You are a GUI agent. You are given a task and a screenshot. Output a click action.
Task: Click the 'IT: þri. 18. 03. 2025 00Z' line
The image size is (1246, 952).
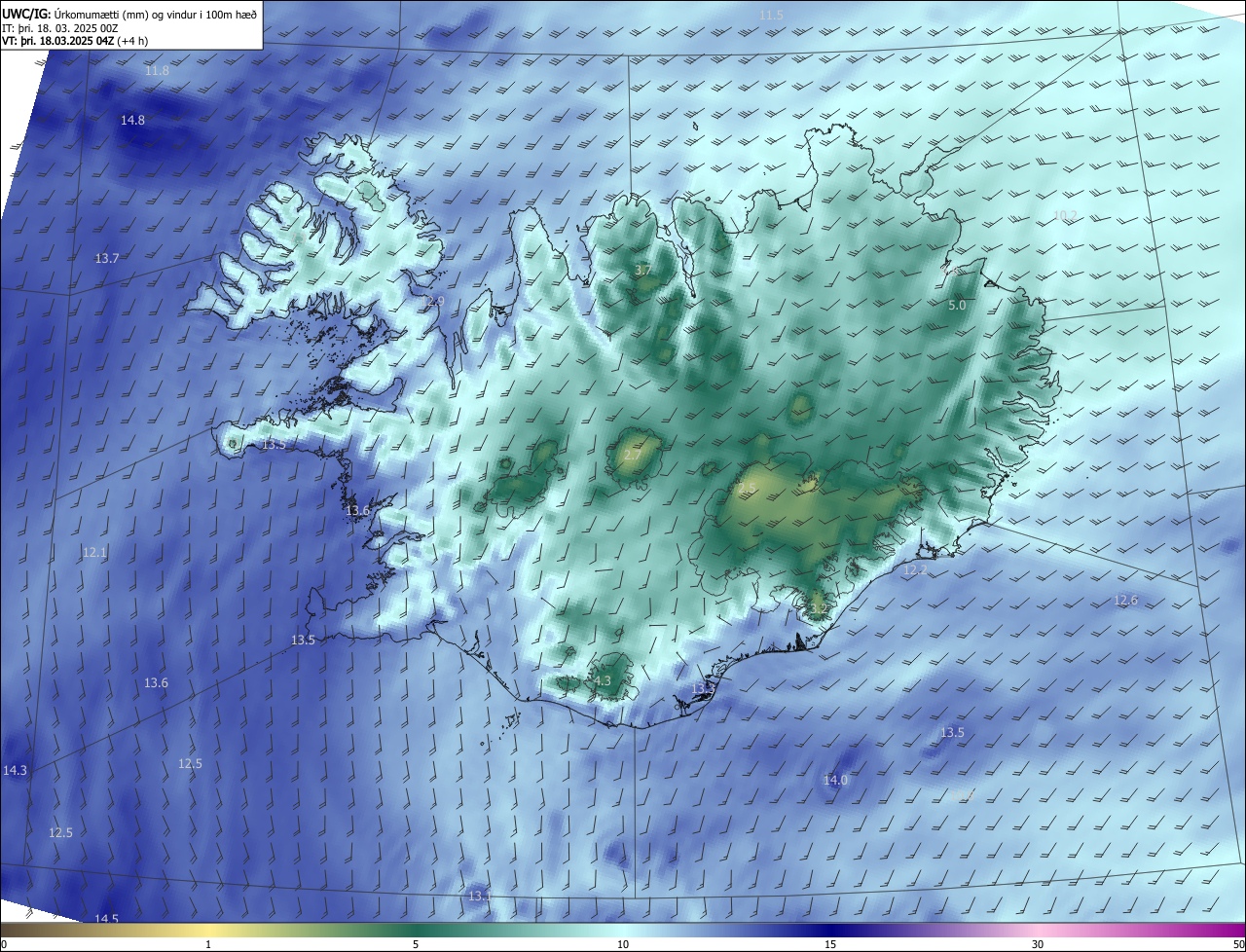[x=60, y=29]
